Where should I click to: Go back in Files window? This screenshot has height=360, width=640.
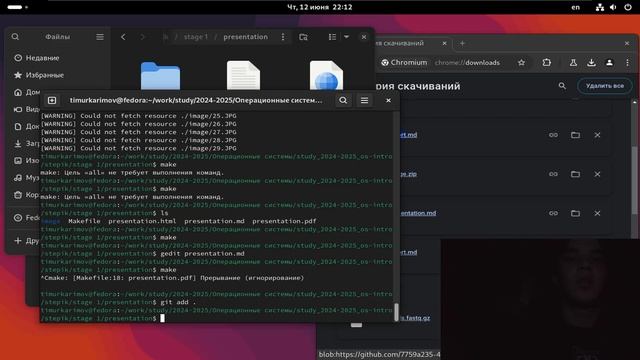click(123, 37)
